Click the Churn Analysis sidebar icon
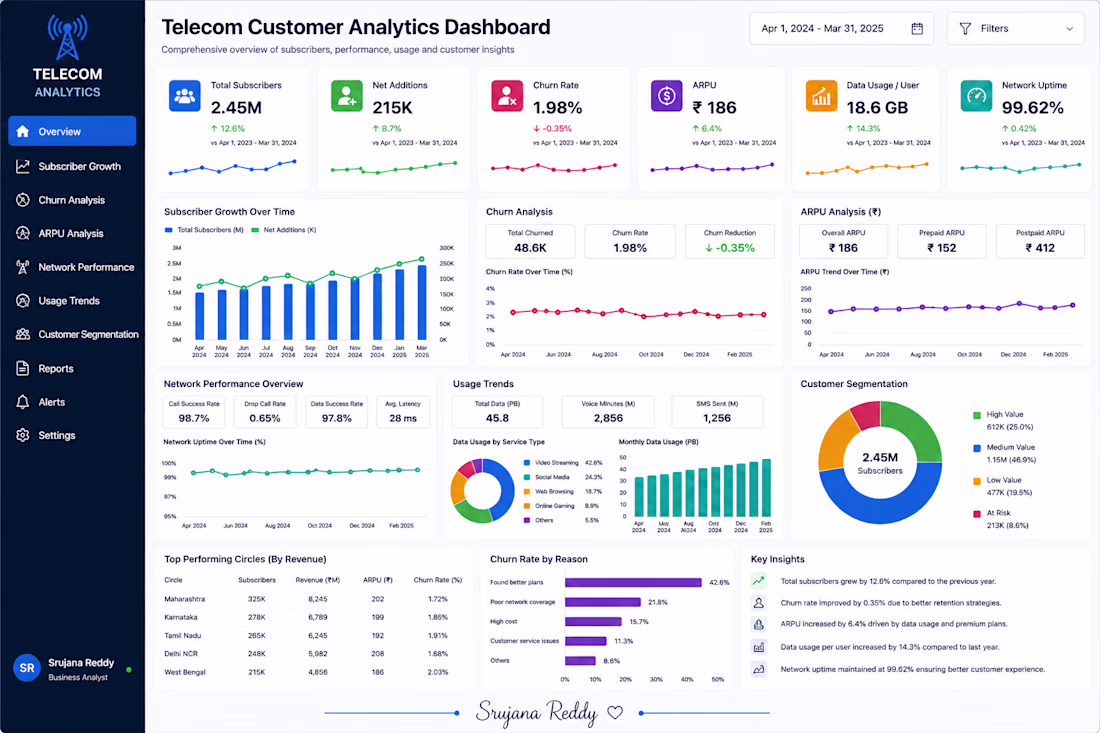Viewport: 1100px width, 733px height. [22, 200]
